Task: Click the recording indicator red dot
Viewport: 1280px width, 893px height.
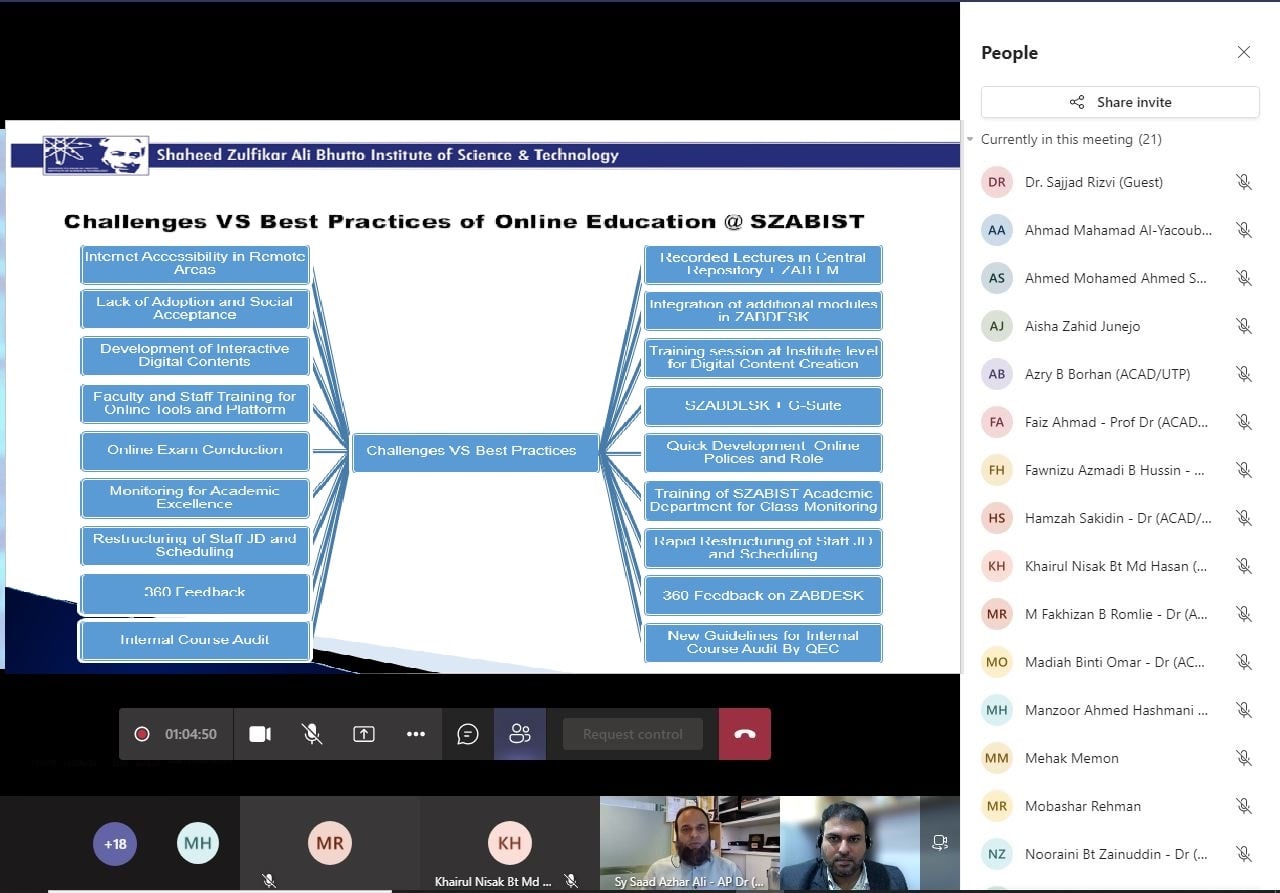Action: [142, 734]
